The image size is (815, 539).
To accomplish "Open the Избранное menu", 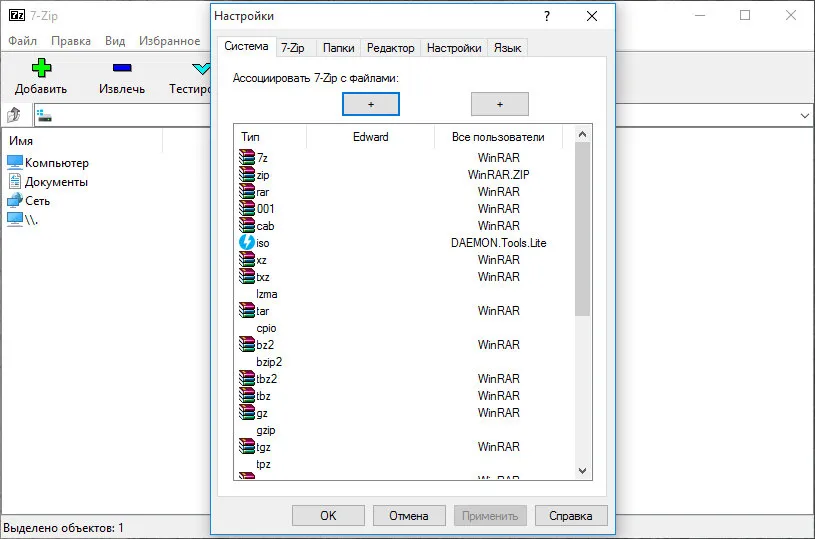I will point(169,41).
